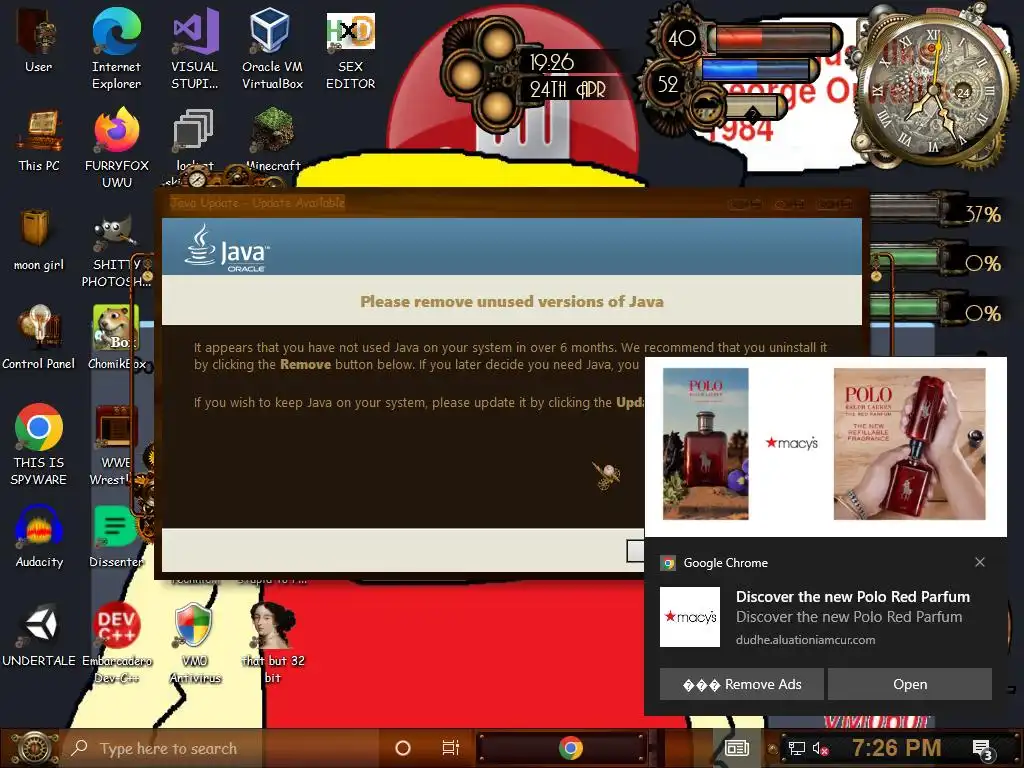Click network status tray icon
The width and height of the screenshot is (1024, 768).
coord(797,748)
